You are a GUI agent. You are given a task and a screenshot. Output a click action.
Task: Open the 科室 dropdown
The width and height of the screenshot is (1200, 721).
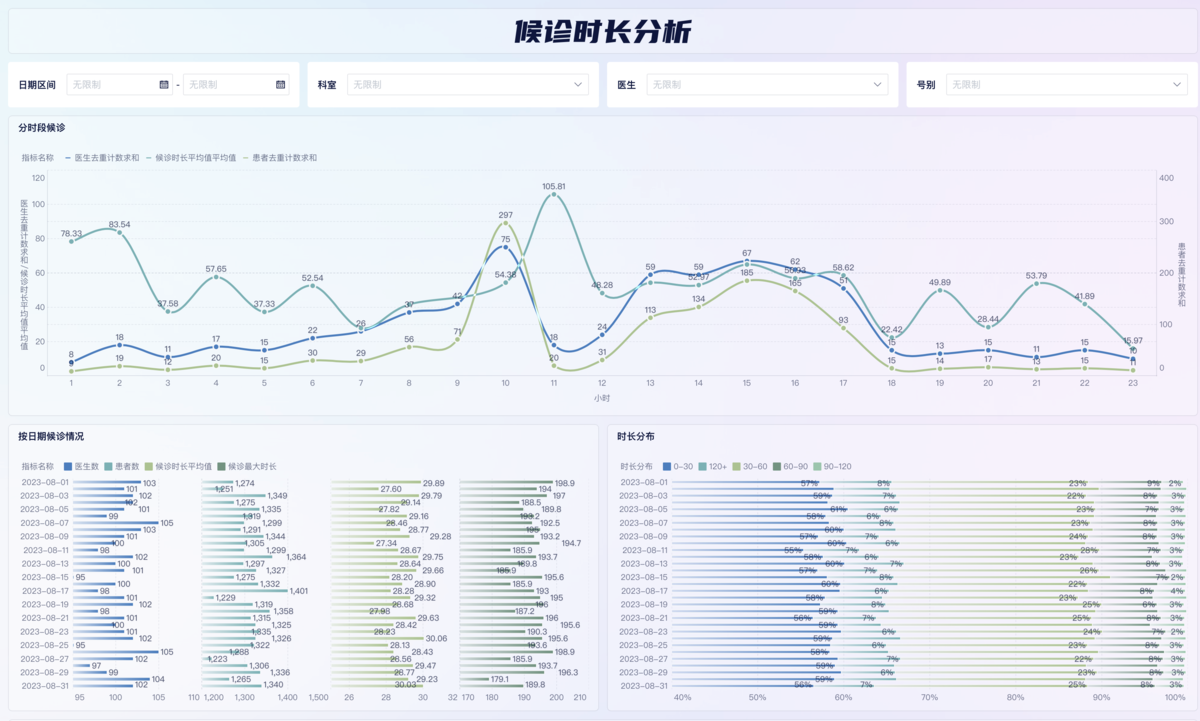coord(468,85)
